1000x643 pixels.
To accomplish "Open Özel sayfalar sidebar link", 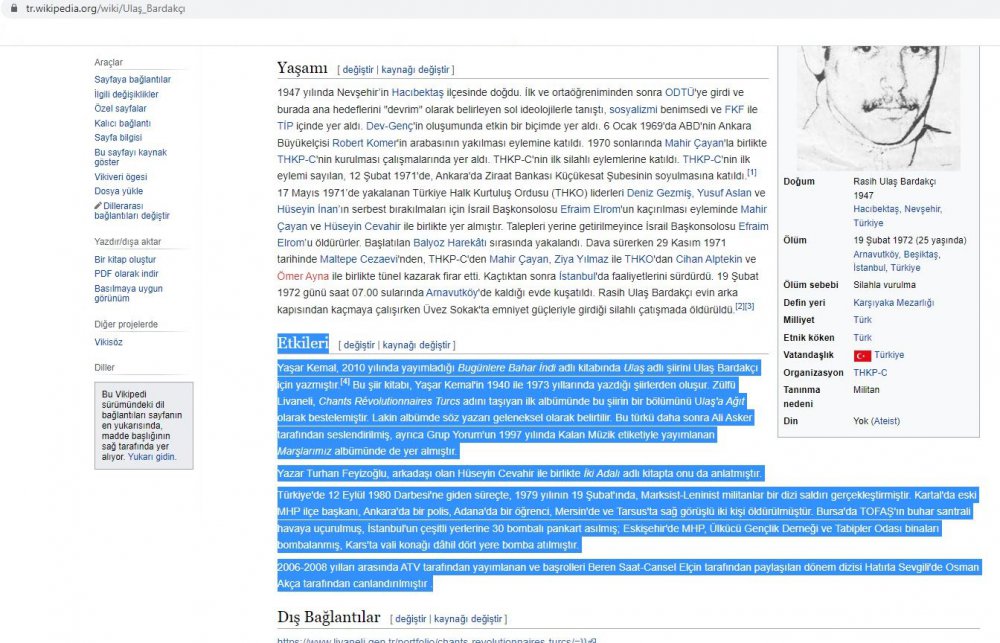I will coord(121,108).
